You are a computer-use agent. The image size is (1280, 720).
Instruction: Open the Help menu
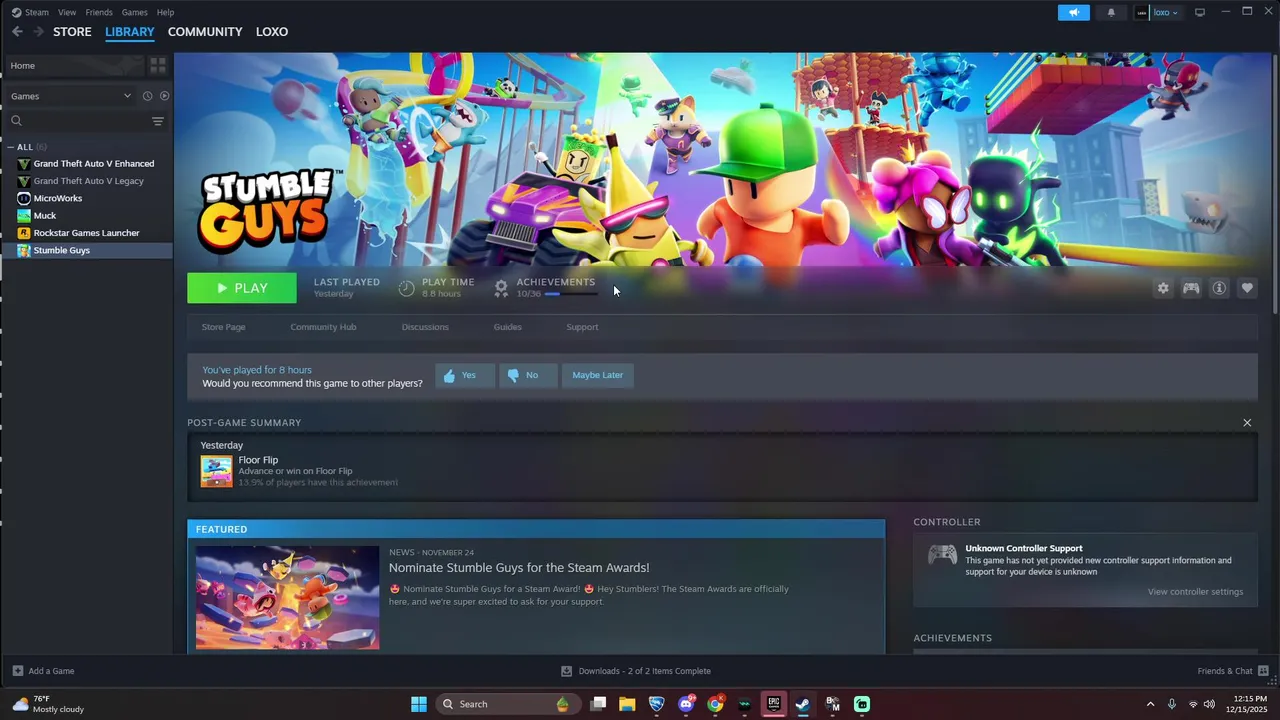[165, 12]
